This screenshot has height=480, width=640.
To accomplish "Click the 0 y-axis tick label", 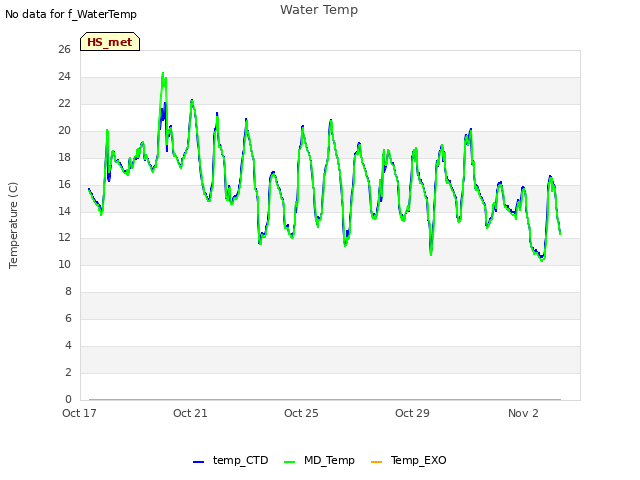I will tap(68, 399).
